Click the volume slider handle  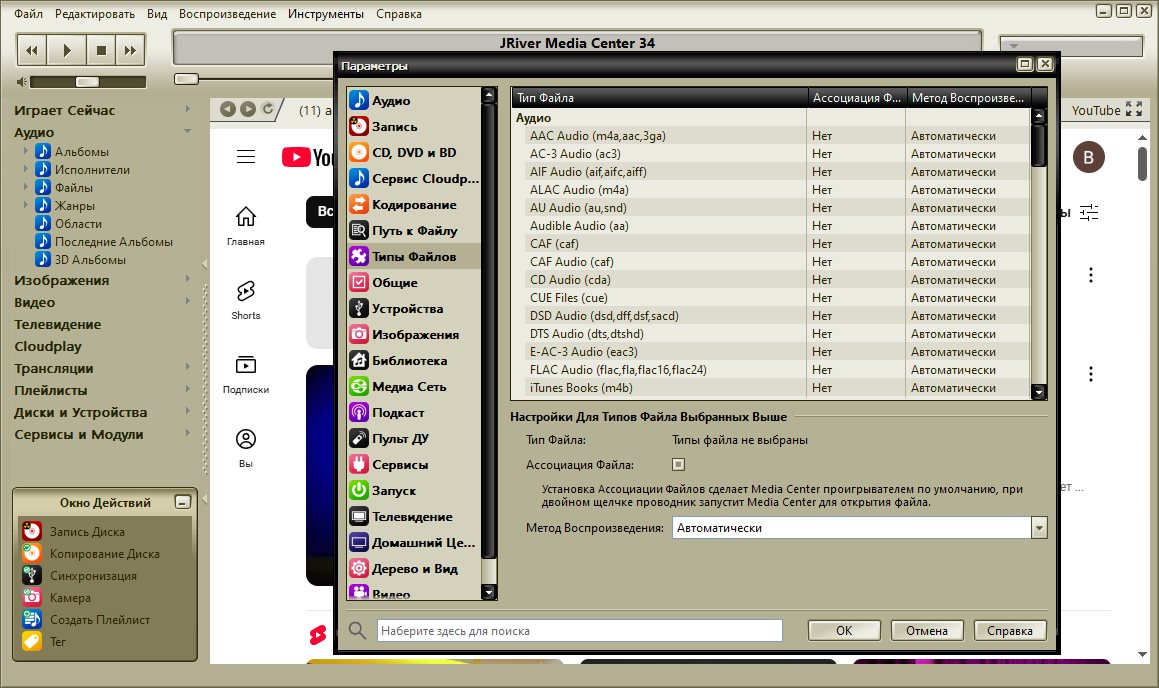click(87, 81)
